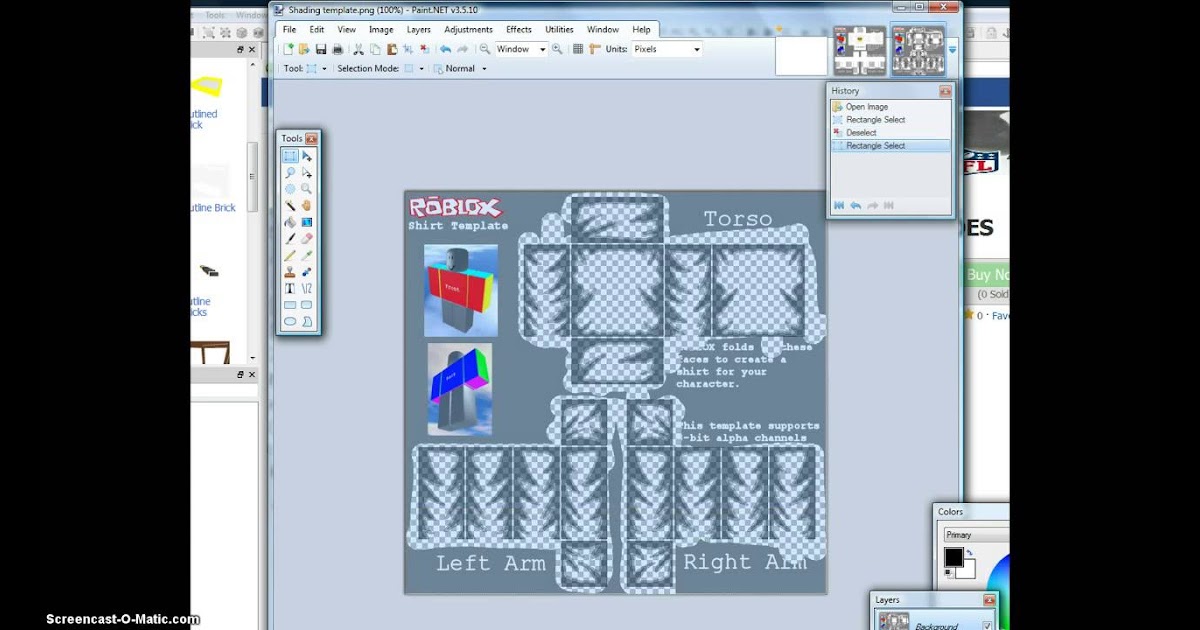The width and height of the screenshot is (1200, 630).
Task: Select the Move Selected Pixels tool
Action: click(306, 156)
